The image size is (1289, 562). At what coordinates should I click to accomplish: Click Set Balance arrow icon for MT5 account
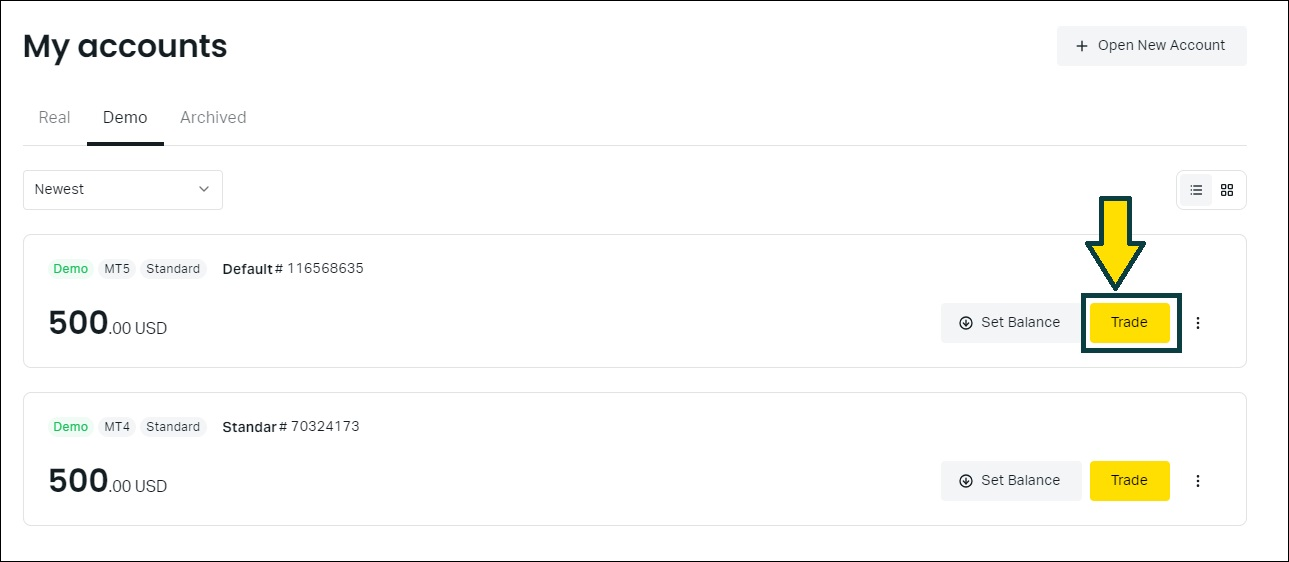click(966, 323)
